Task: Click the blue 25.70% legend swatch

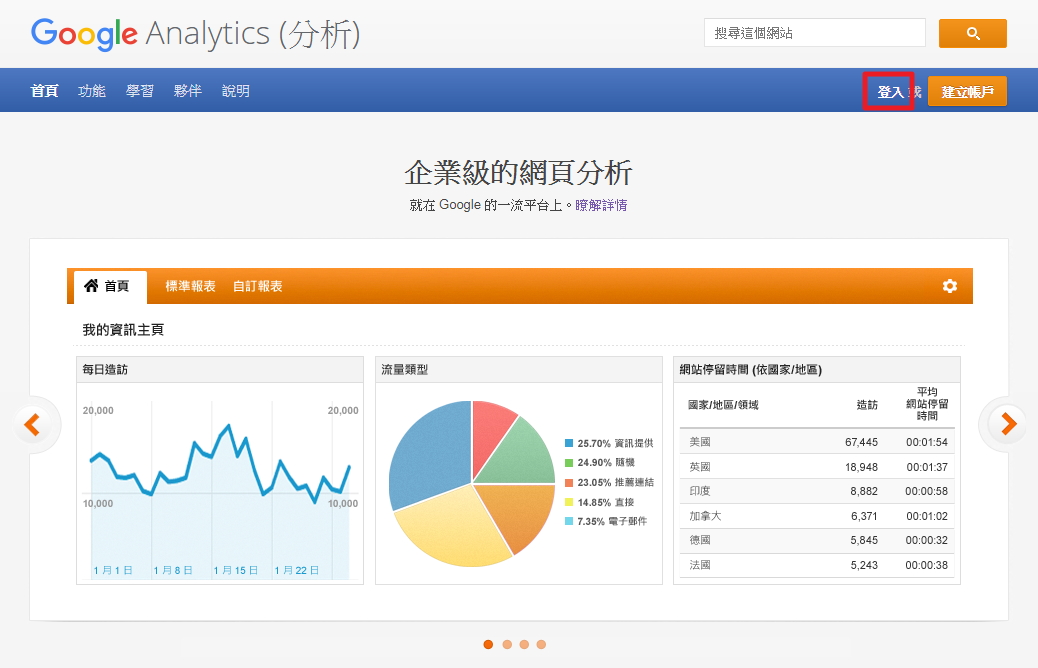Action: (x=569, y=443)
